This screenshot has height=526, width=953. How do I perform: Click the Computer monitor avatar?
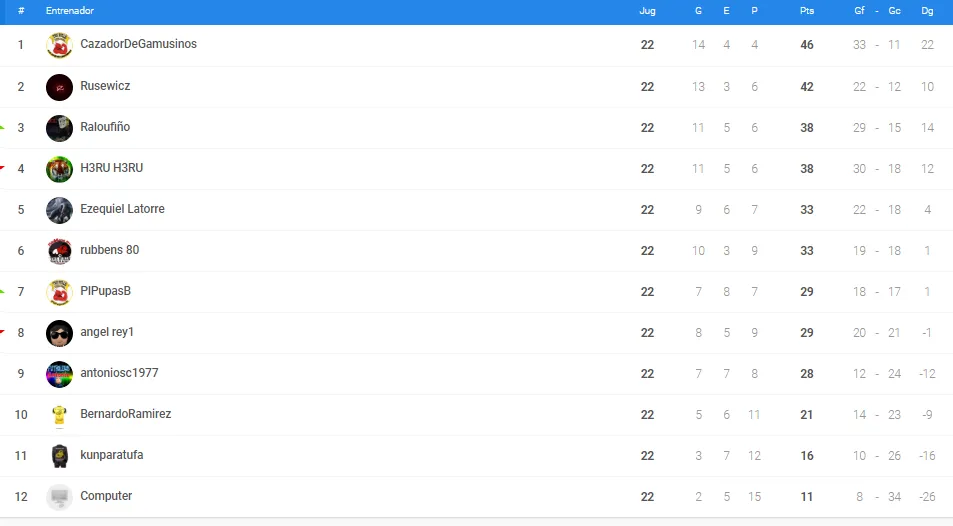point(59,497)
